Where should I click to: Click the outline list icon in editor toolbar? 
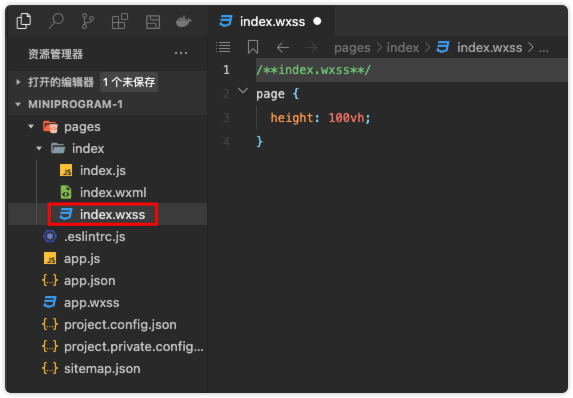click(x=223, y=47)
